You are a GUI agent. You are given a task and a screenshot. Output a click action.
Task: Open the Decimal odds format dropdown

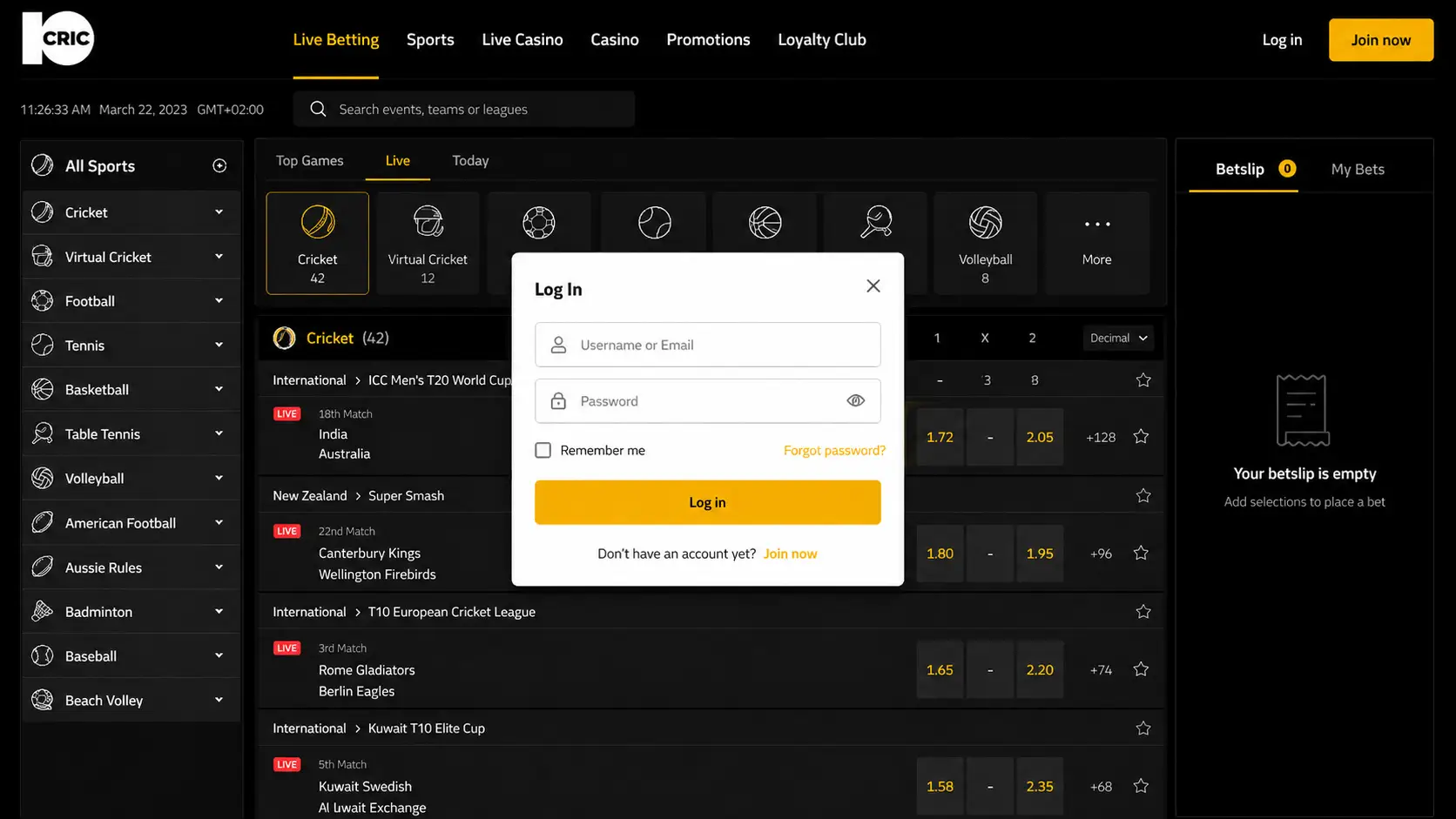pos(1118,338)
